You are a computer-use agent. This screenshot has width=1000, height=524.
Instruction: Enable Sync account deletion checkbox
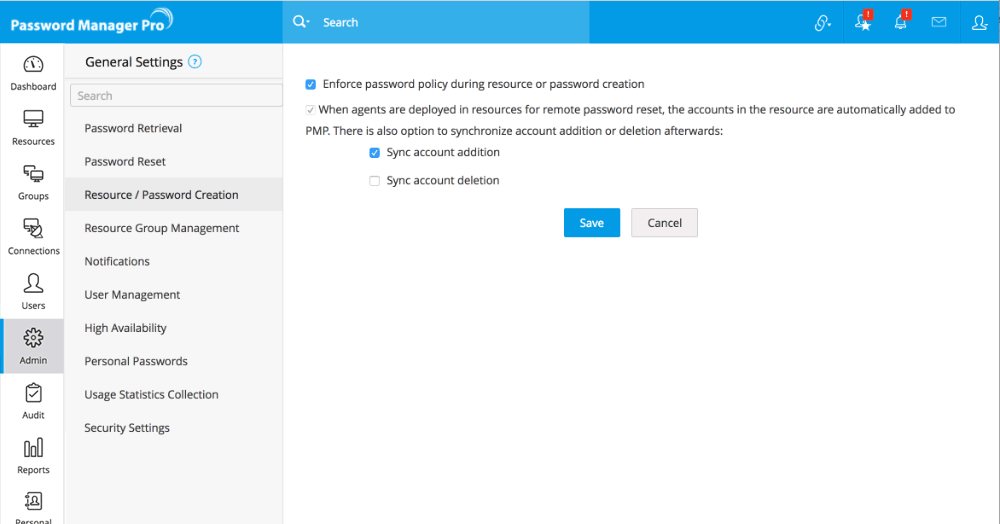point(375,181)
